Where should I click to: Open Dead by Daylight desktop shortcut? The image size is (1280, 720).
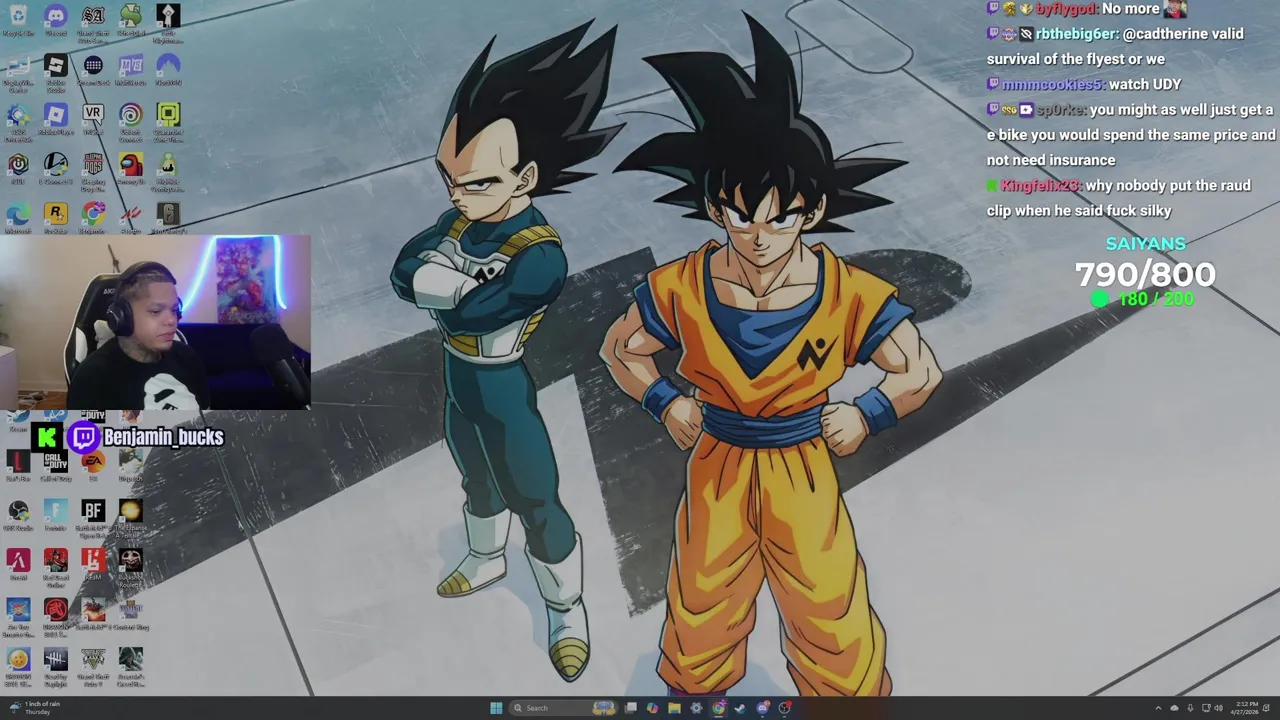pyautogui.click(x=55, y=666)
